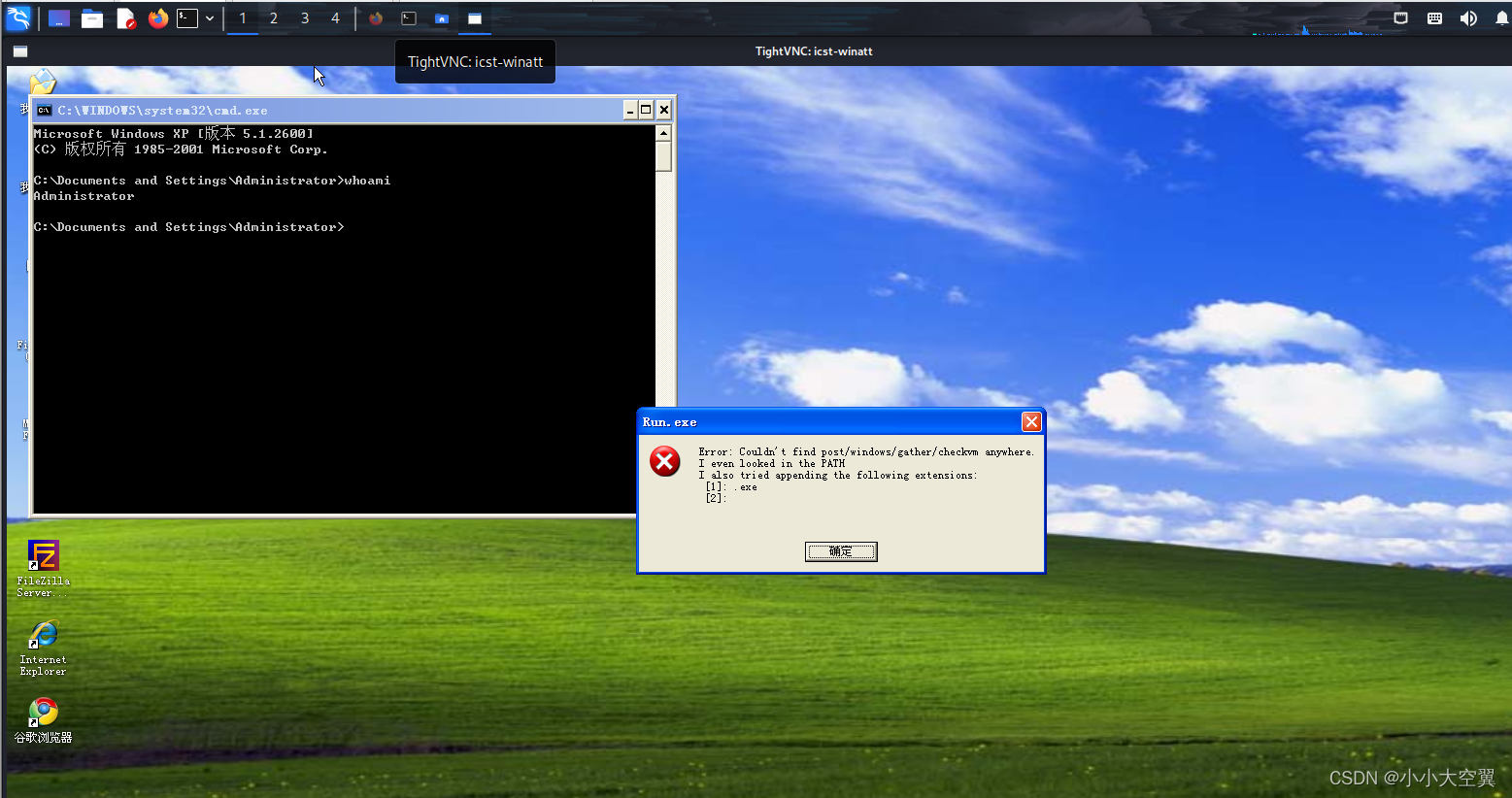This screenshot has height=798, width=1512.
Task: Click the show desktop panel icon
Action: coord(59,18)
